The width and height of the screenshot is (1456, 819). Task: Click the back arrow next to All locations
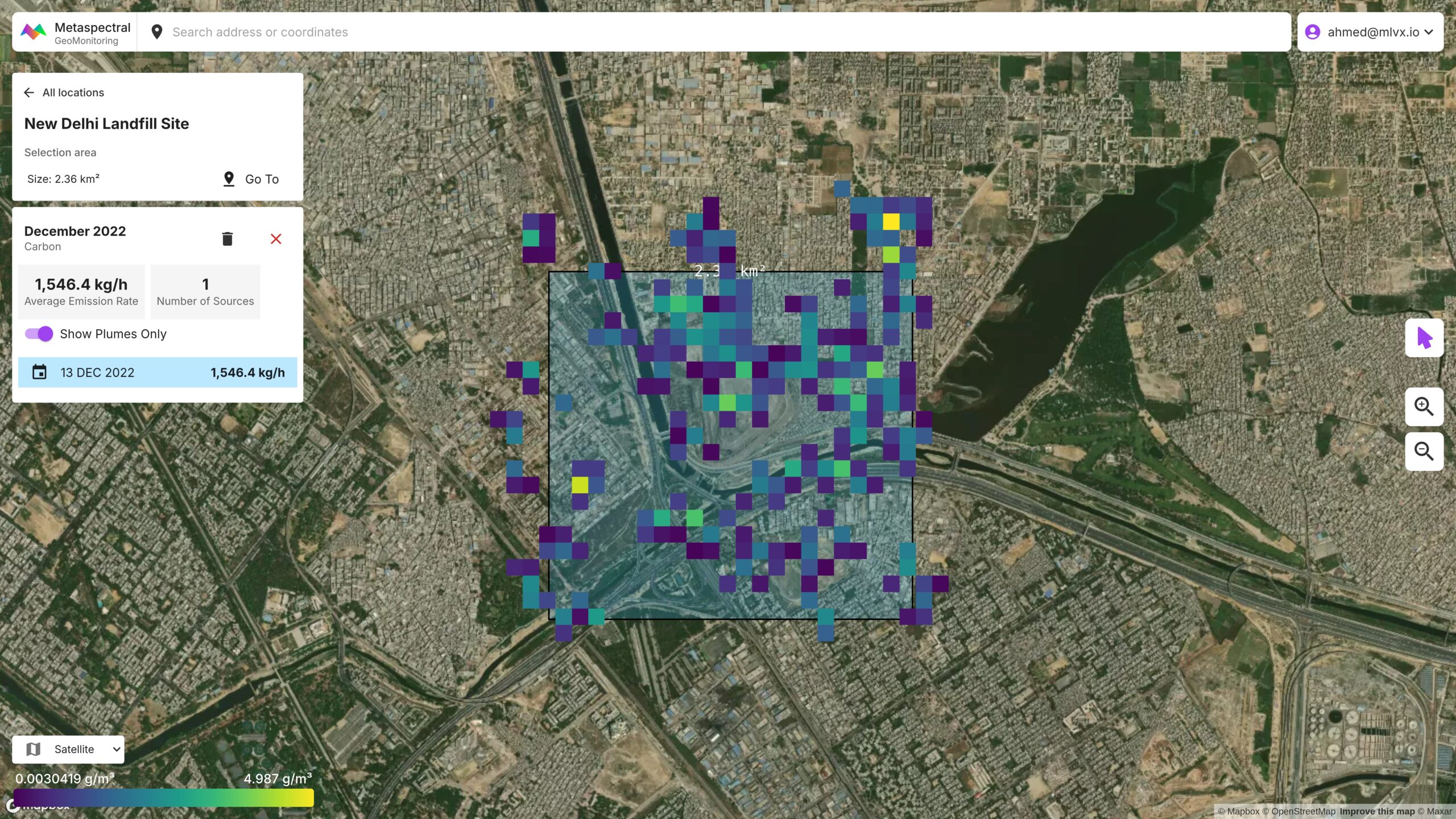[x=29, y=93]
